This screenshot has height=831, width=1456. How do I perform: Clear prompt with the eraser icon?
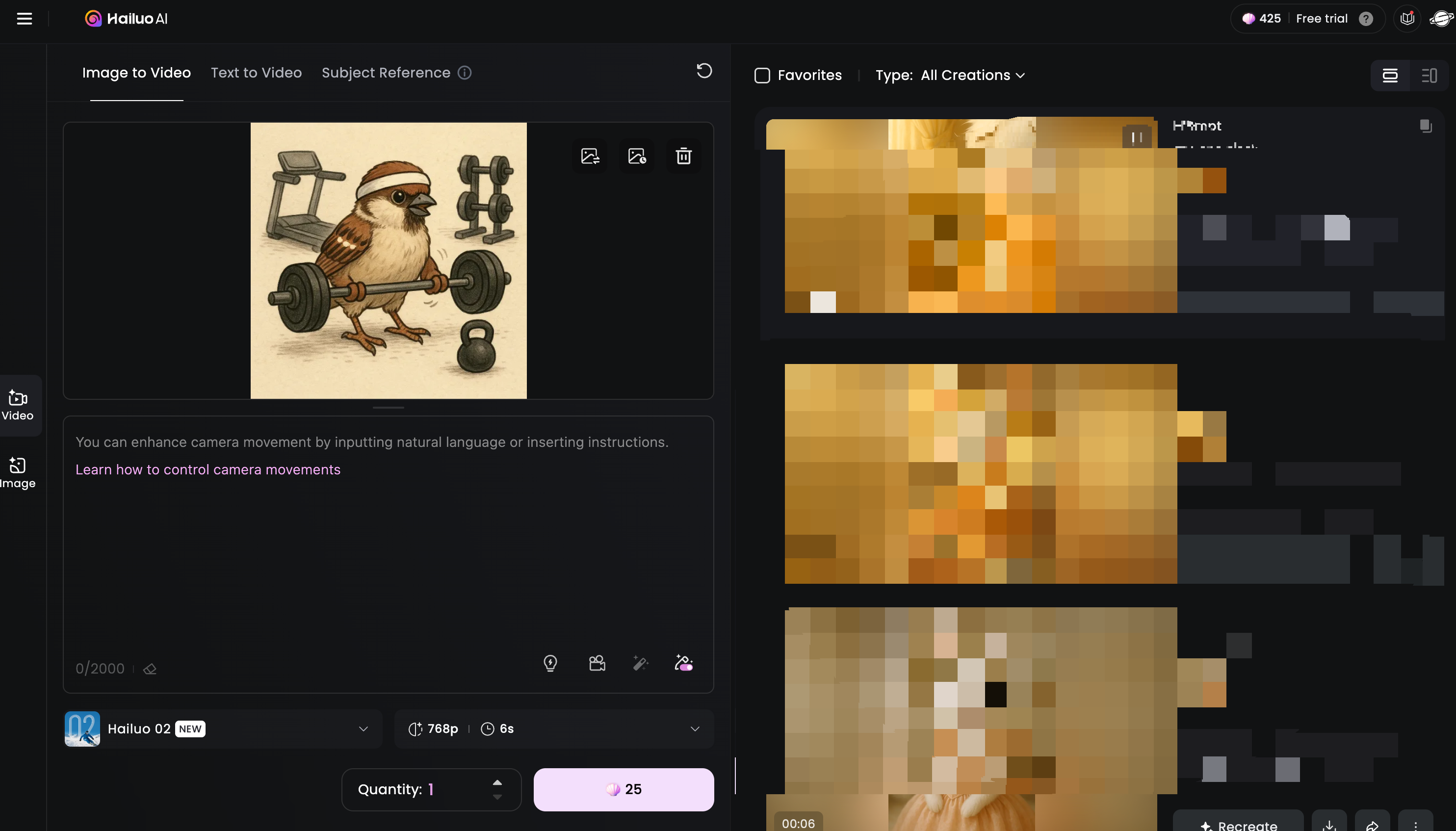click(150, 669)
